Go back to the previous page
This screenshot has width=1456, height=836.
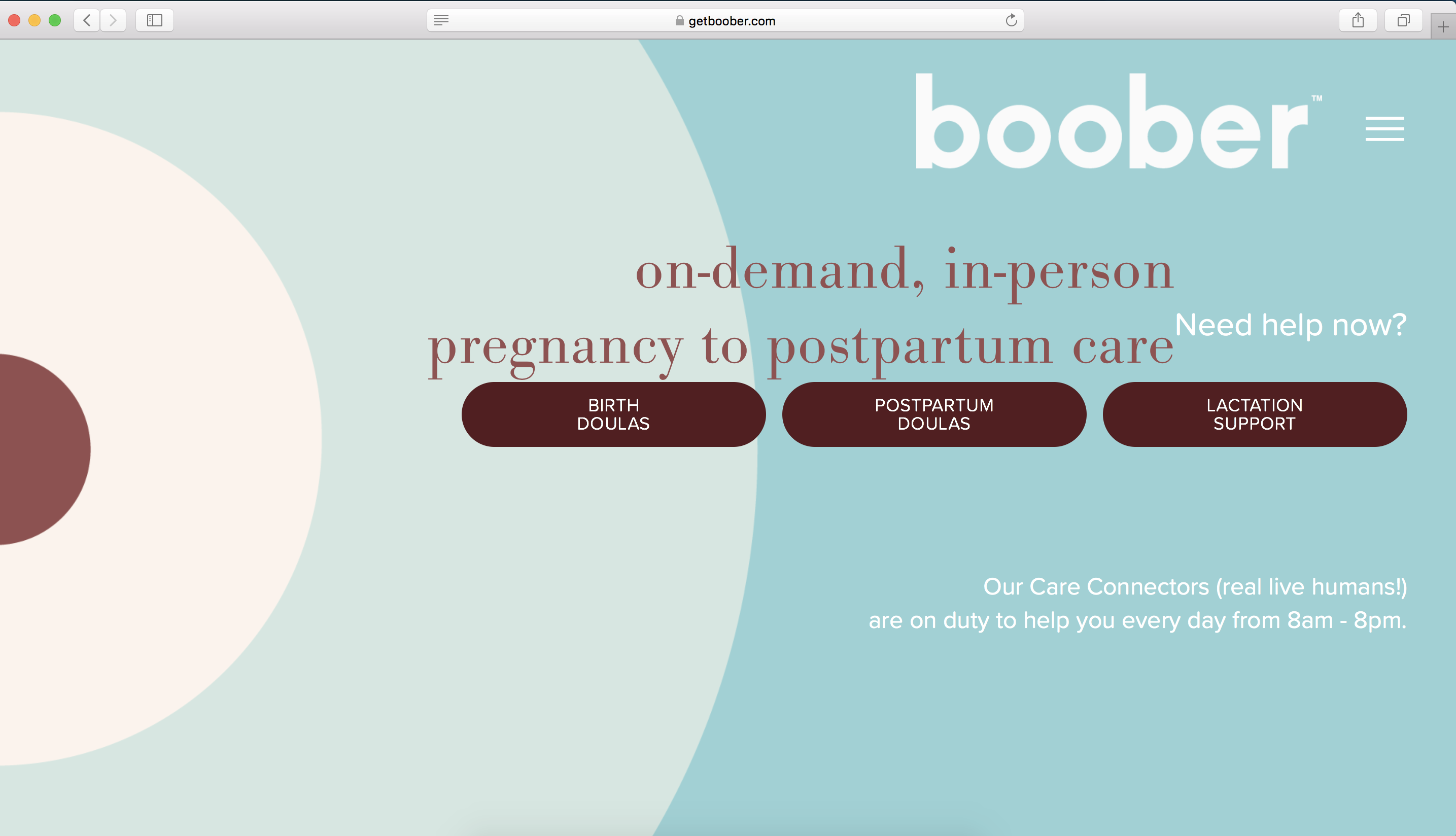coord(87,21)
